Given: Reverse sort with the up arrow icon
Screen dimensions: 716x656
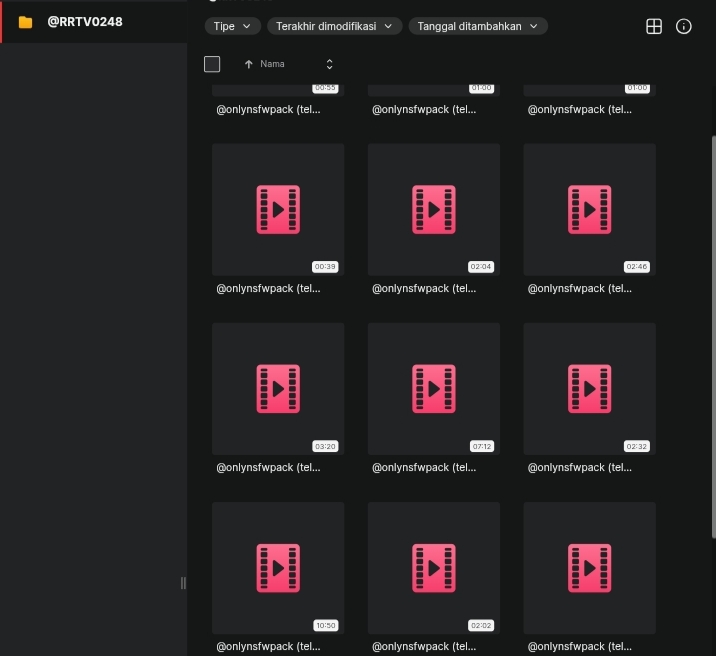Looking at the screenshot, I should click(x=248, y=64).
